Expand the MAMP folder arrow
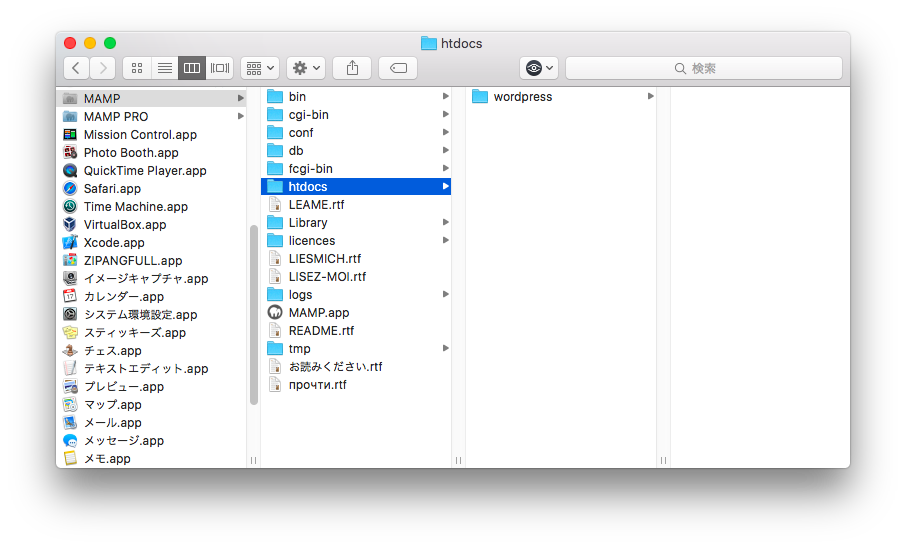This screenshot has height=548, width=906. point(240,98)
